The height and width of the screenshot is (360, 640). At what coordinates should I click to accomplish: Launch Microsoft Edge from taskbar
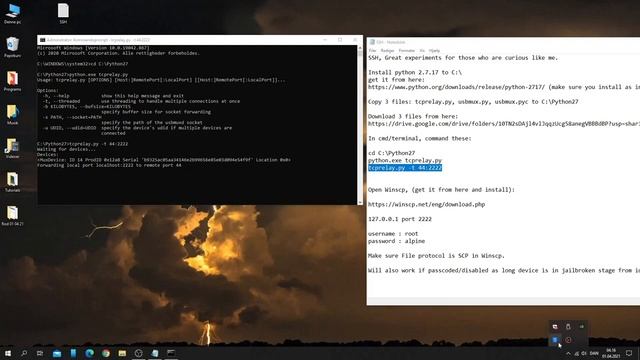point(90,353)
